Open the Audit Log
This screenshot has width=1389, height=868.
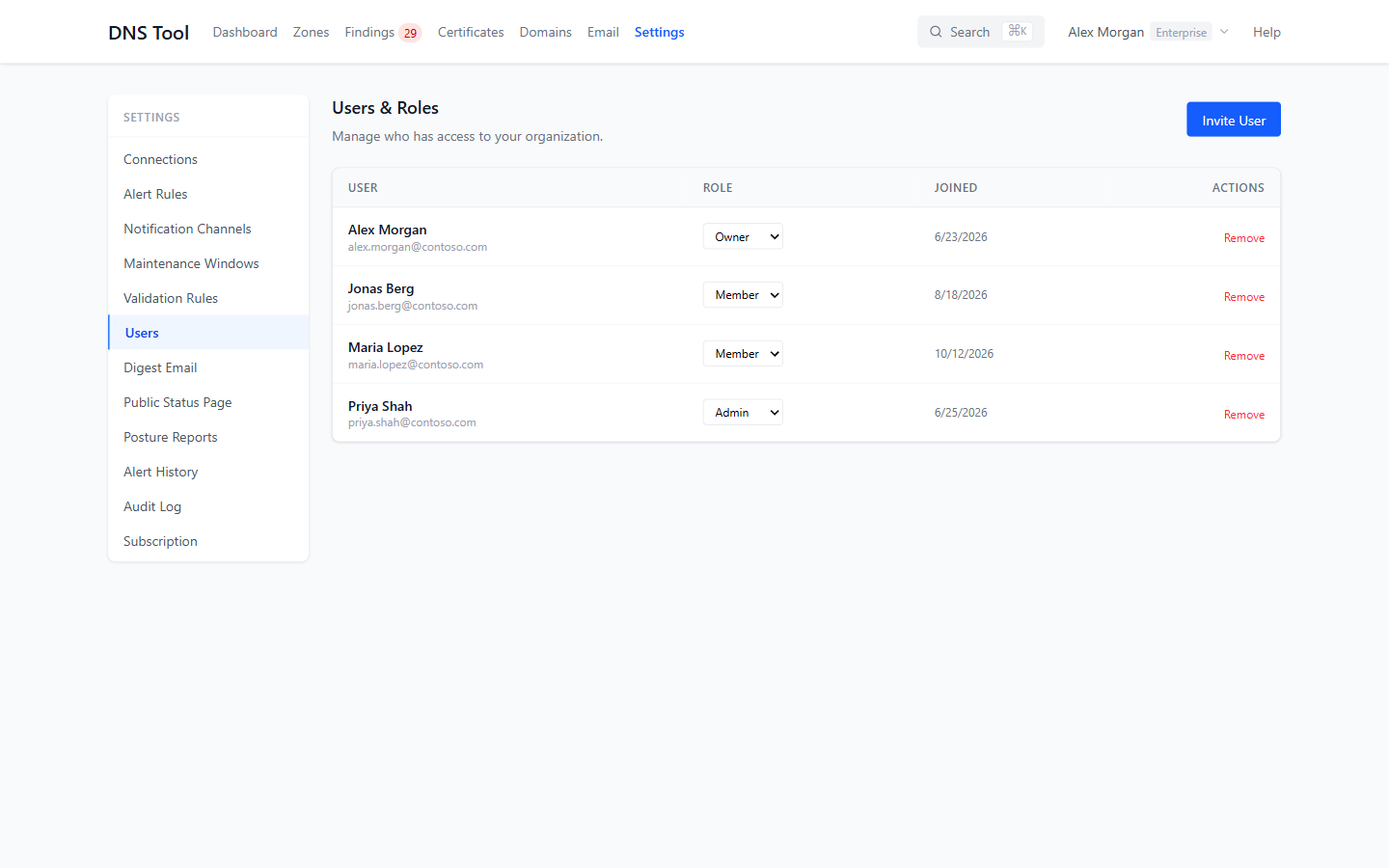pos(208,506)
